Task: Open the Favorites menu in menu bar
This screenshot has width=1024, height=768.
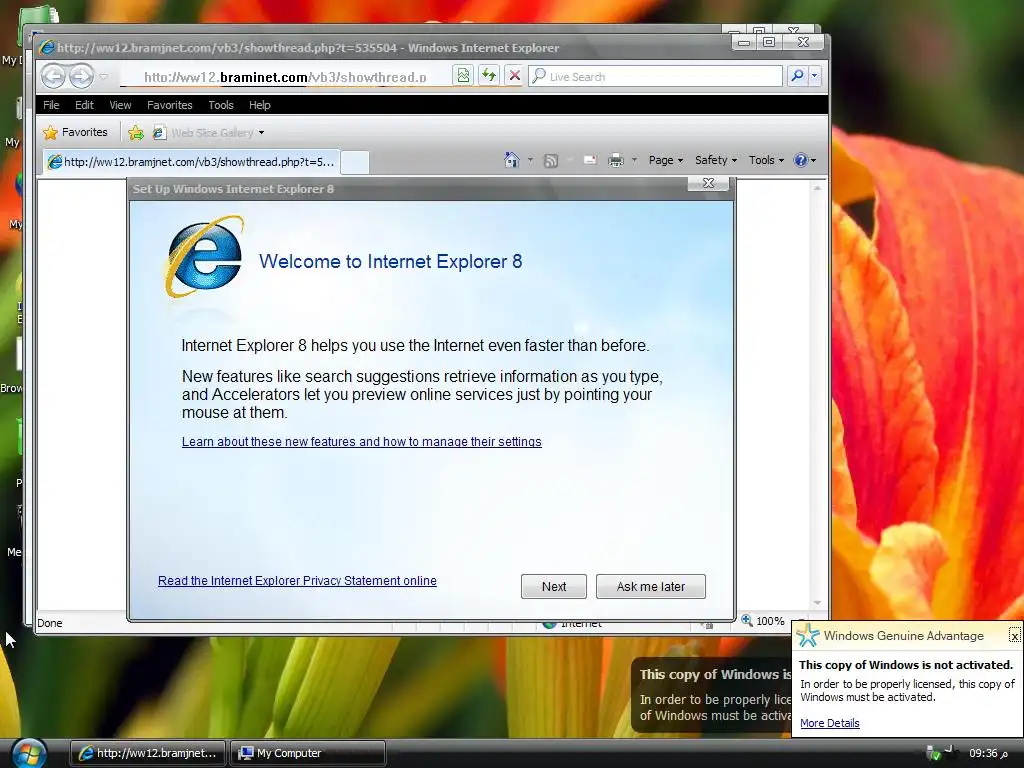Action: tap(170, 105)
